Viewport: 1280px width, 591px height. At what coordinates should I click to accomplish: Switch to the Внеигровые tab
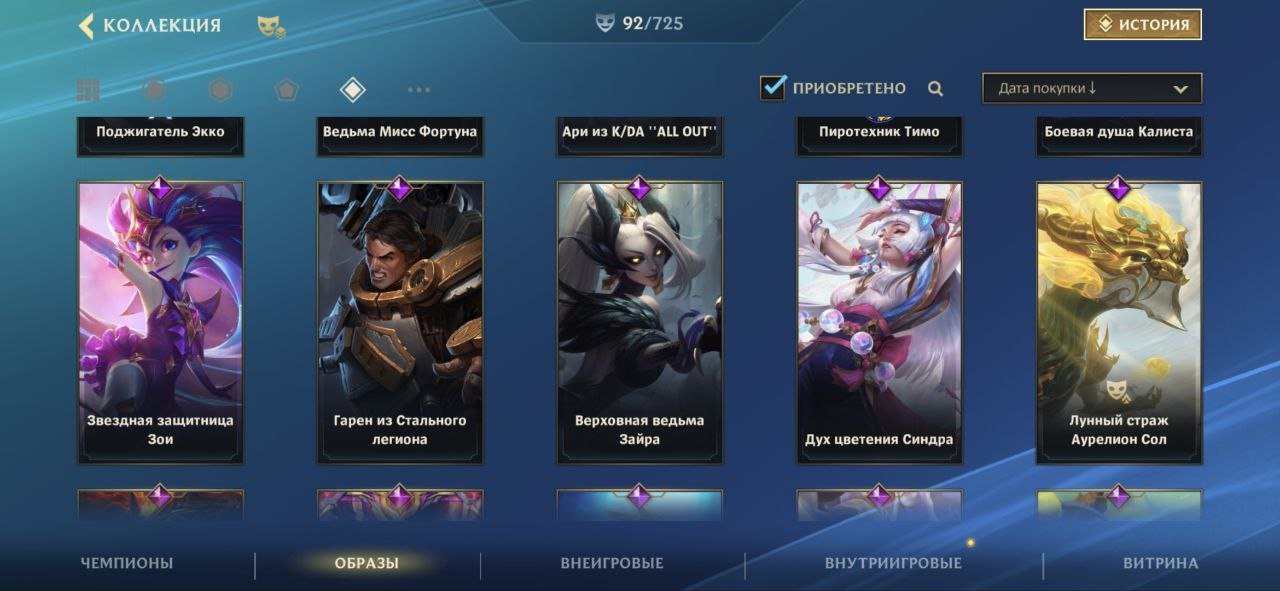point(612,563)
